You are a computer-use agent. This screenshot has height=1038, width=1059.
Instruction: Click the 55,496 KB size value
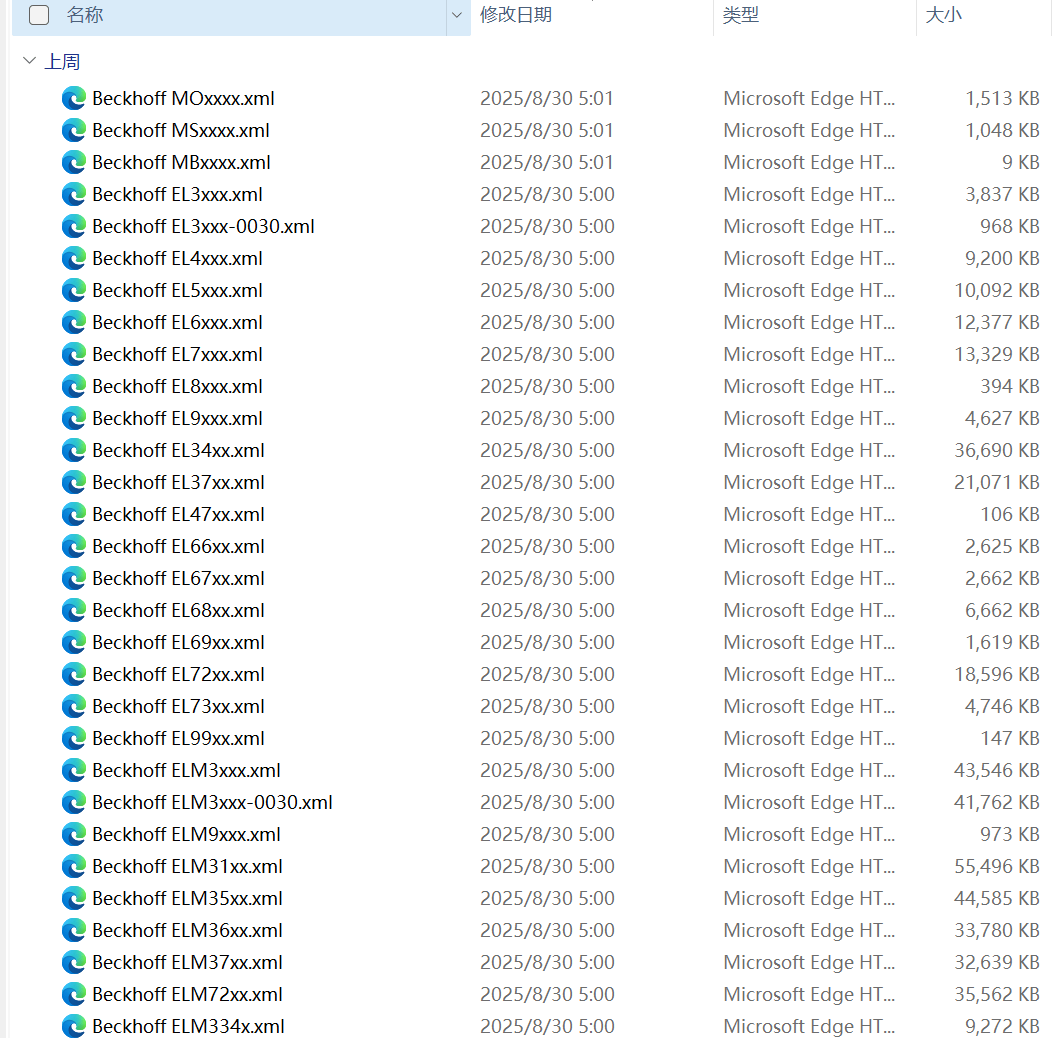(997, 866)
